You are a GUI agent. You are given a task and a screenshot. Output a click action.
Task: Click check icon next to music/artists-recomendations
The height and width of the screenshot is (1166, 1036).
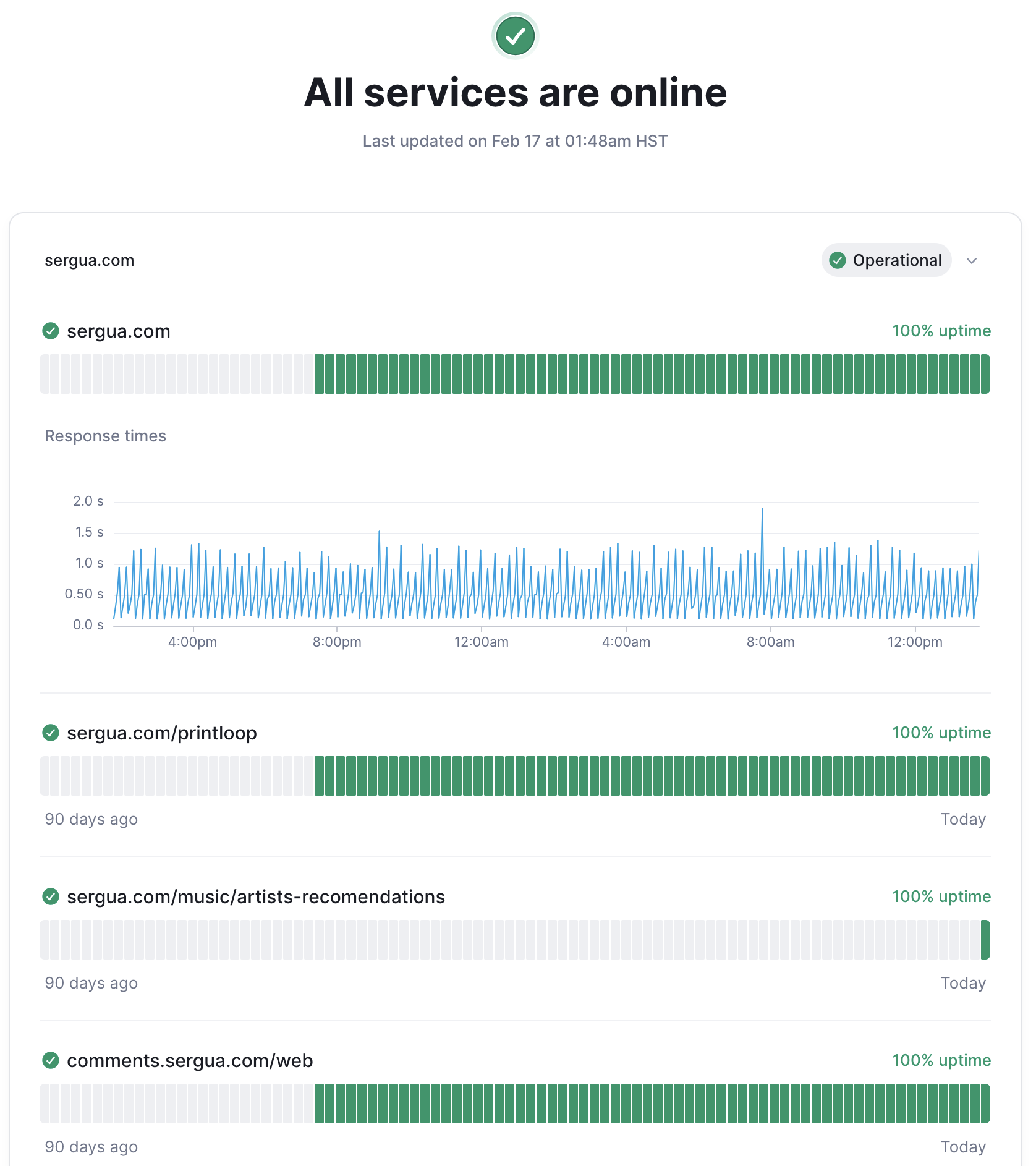51,897
